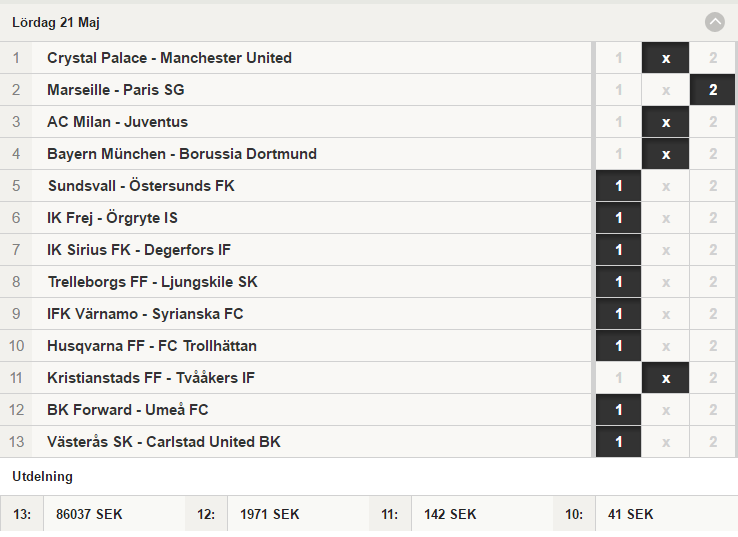Pick x for IFK Värnamo - Syrianska FC
738x537 pixels.
pos(666,314)
